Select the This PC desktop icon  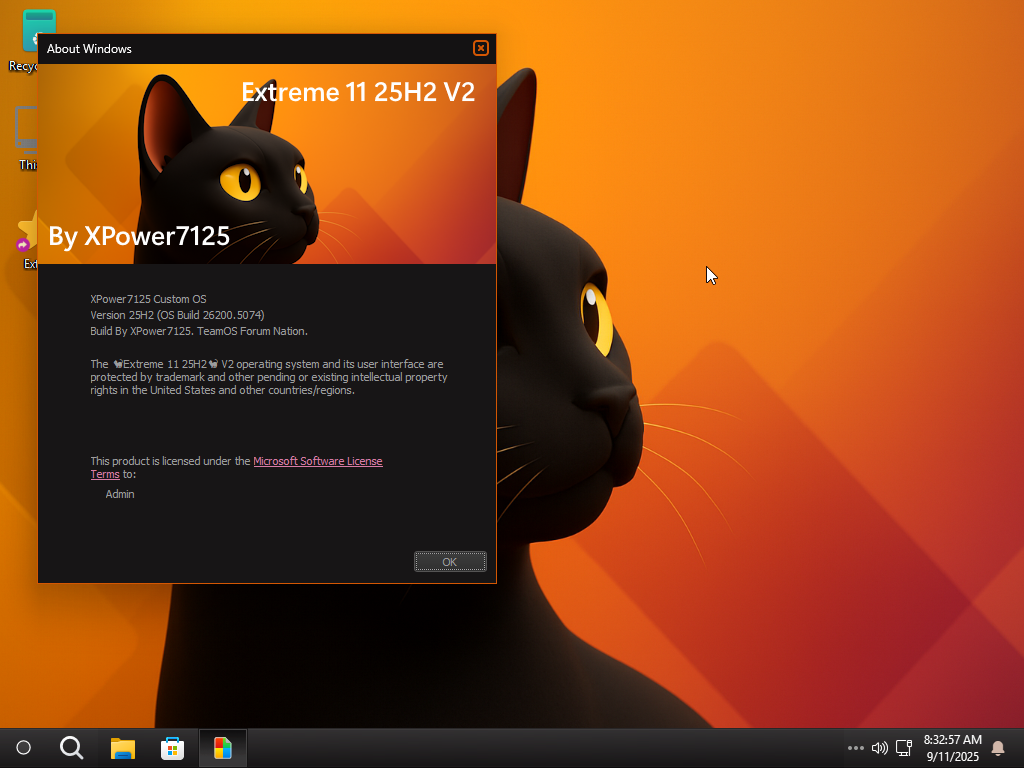coord(26,138)
